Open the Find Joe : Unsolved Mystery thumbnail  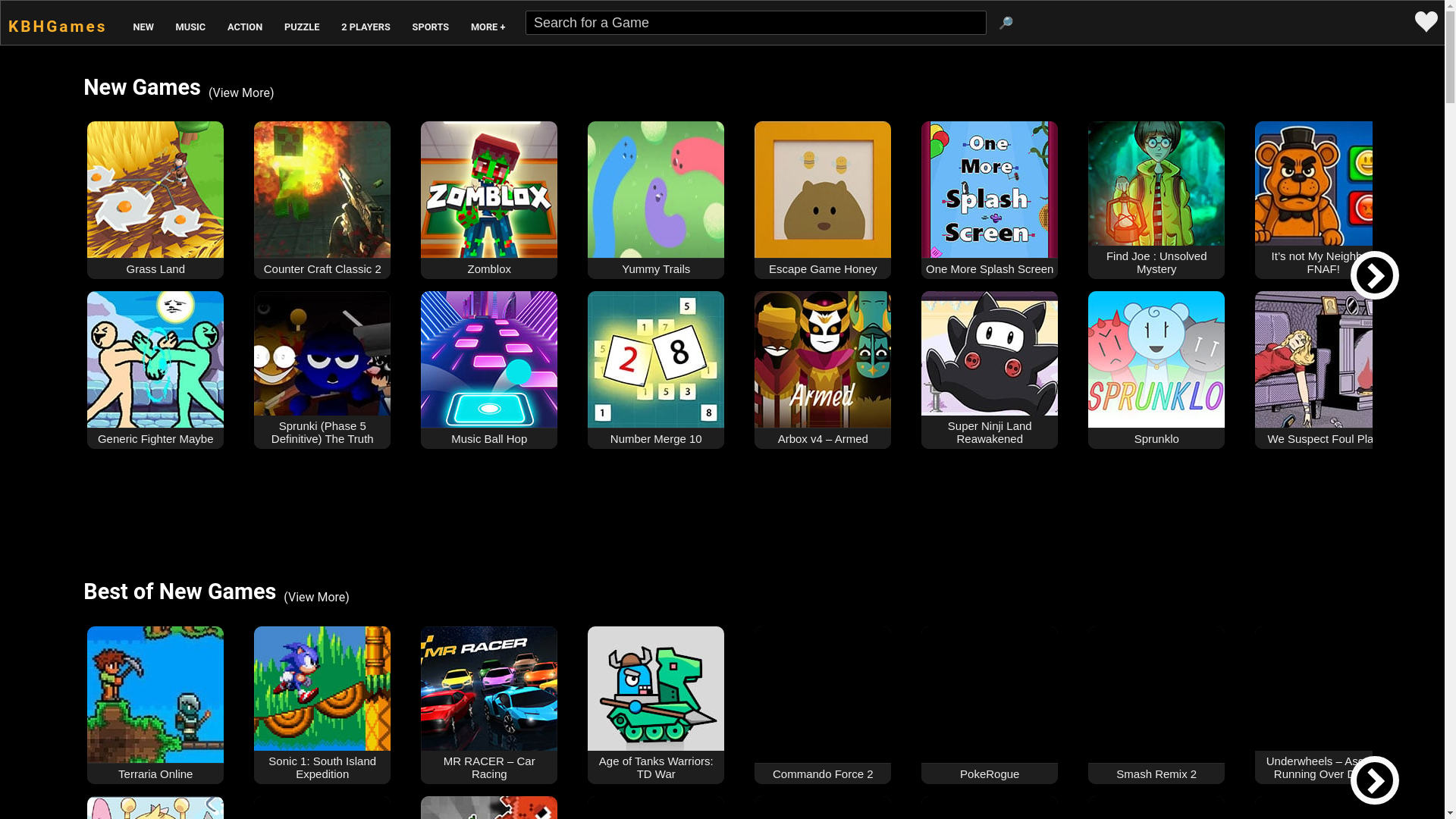(1156, 184)
